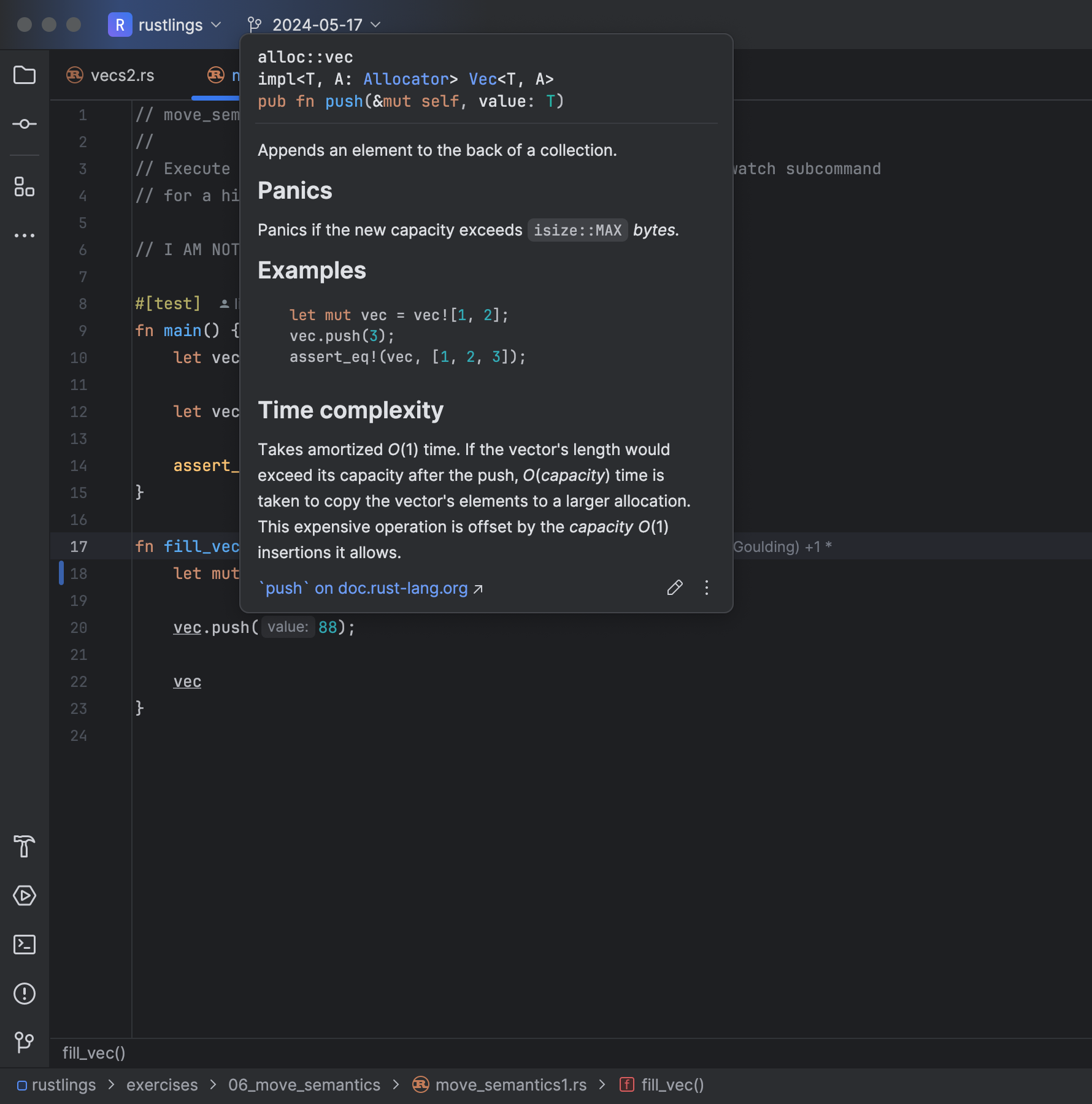Click the value: inlay hint on line 20

[288, 627]
